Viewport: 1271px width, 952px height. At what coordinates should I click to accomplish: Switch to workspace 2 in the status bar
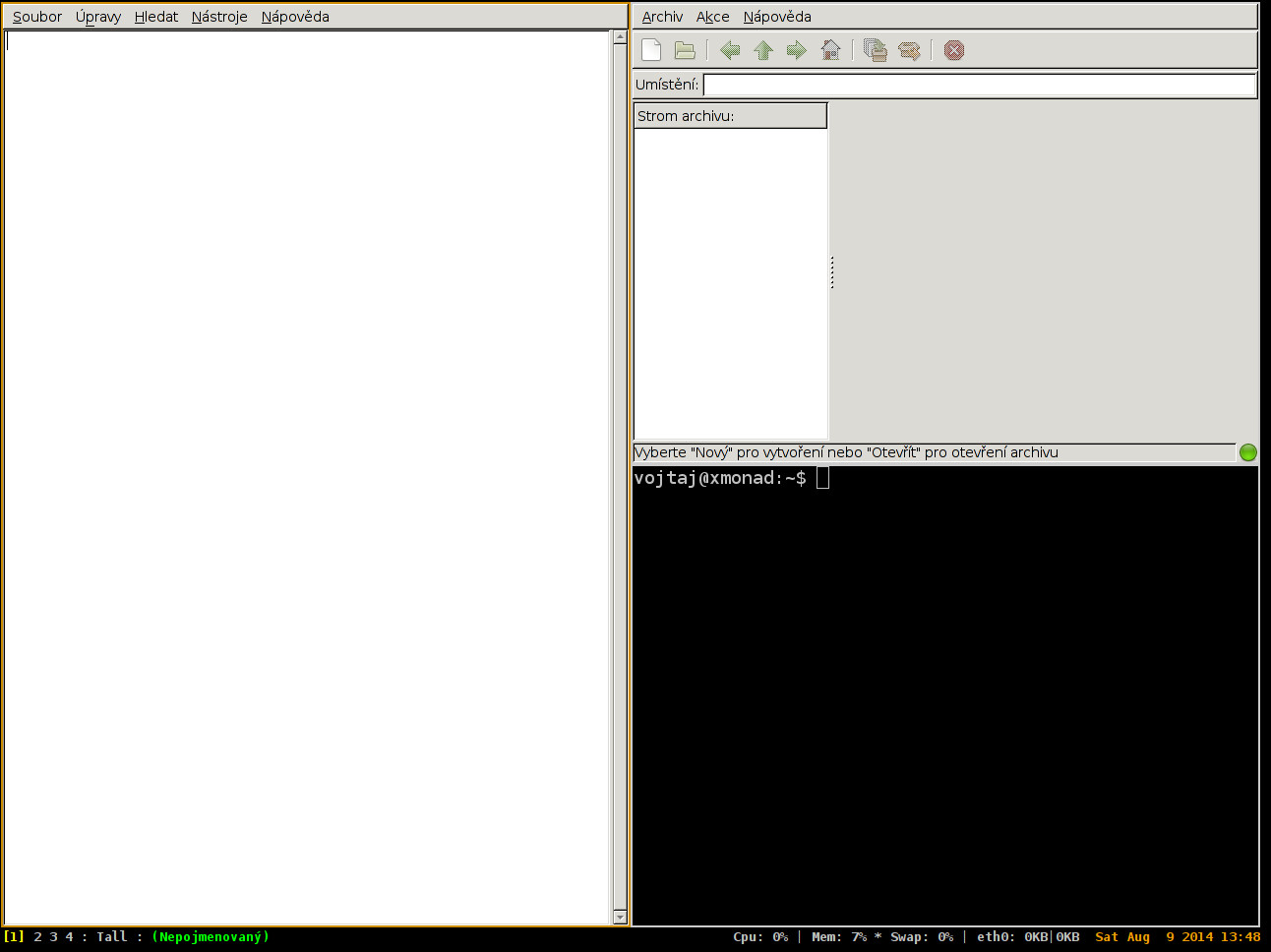pyautogui.click(x=38, y=937)
